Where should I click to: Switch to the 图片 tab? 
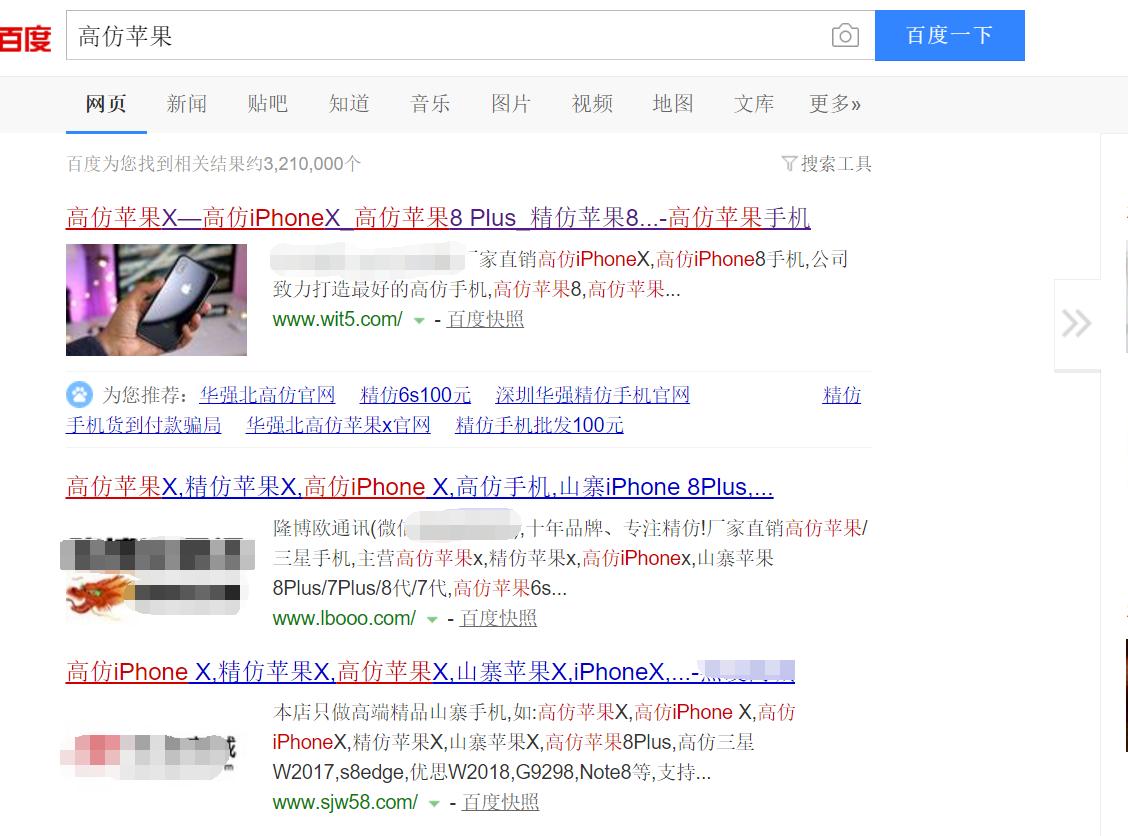pos(511,103)
